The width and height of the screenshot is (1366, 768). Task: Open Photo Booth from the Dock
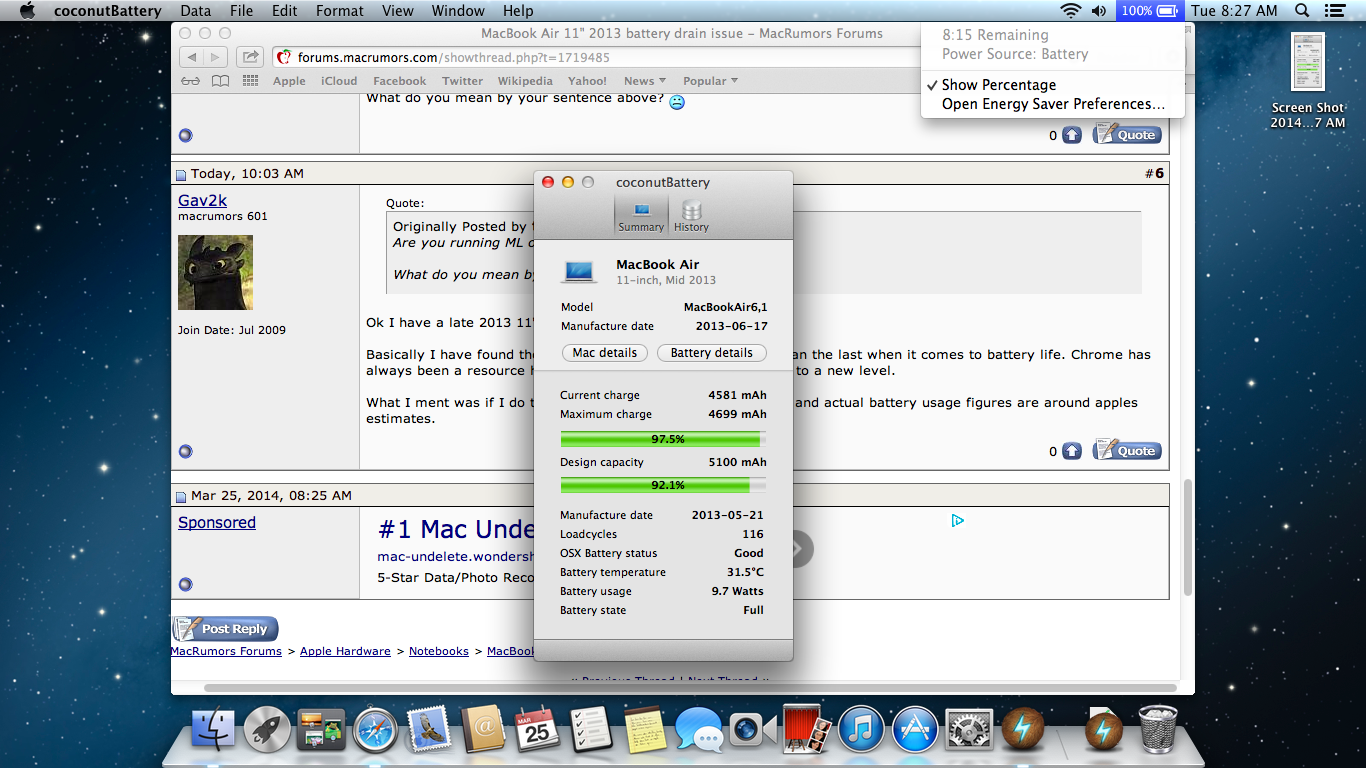pyautogui.click(x=807, y=730)
